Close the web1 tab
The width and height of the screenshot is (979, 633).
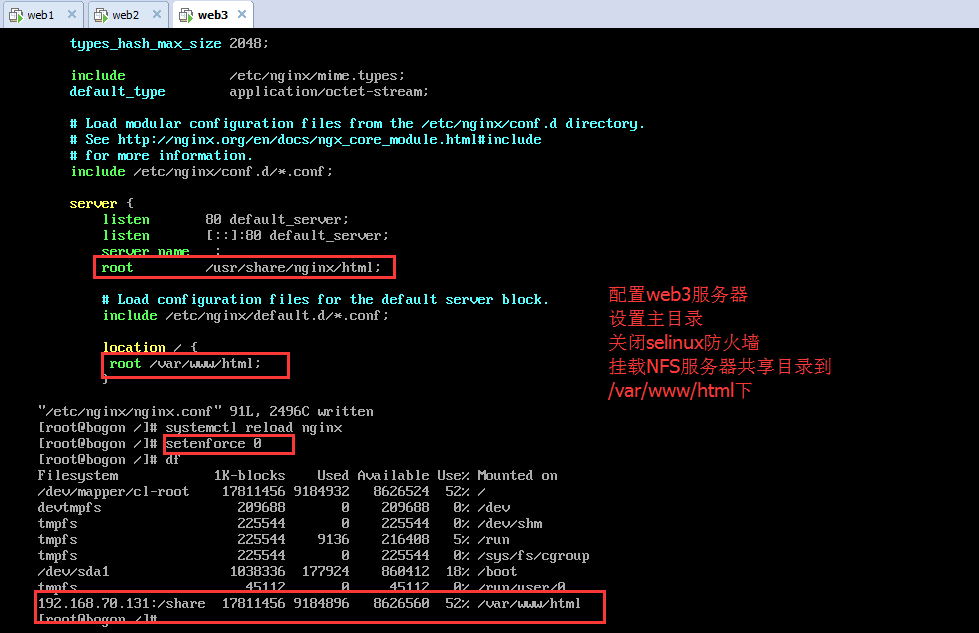[72, 14]
